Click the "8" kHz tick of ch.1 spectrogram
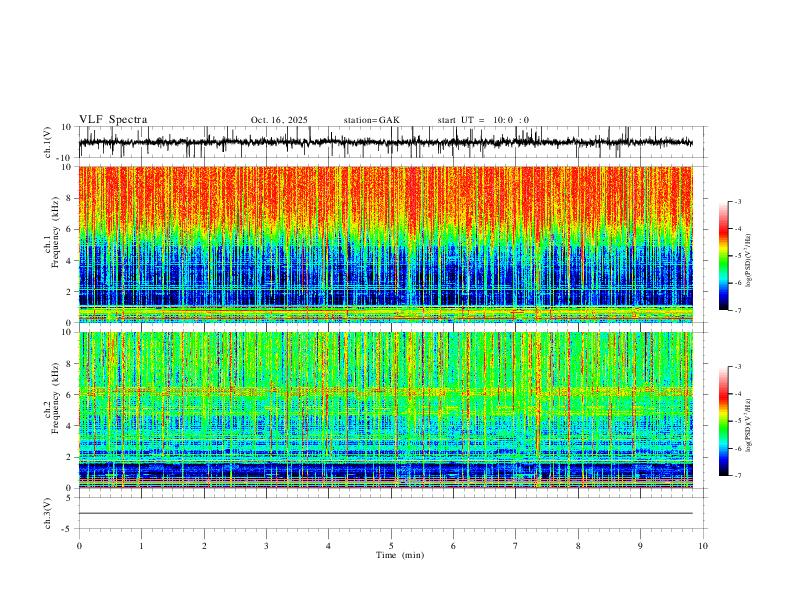The height and width of the screenshot is (612, 792). (x=69, y=198)
